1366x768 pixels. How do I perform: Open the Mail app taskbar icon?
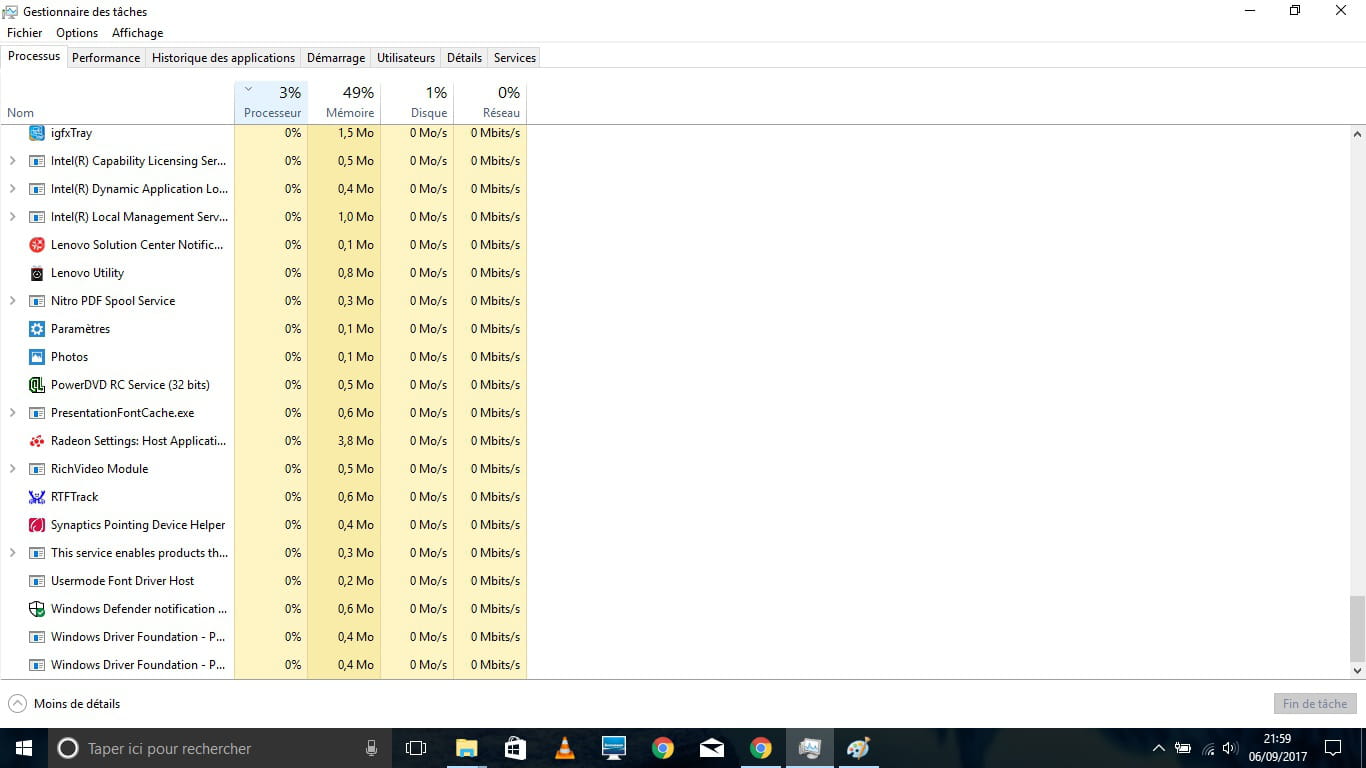712,748
